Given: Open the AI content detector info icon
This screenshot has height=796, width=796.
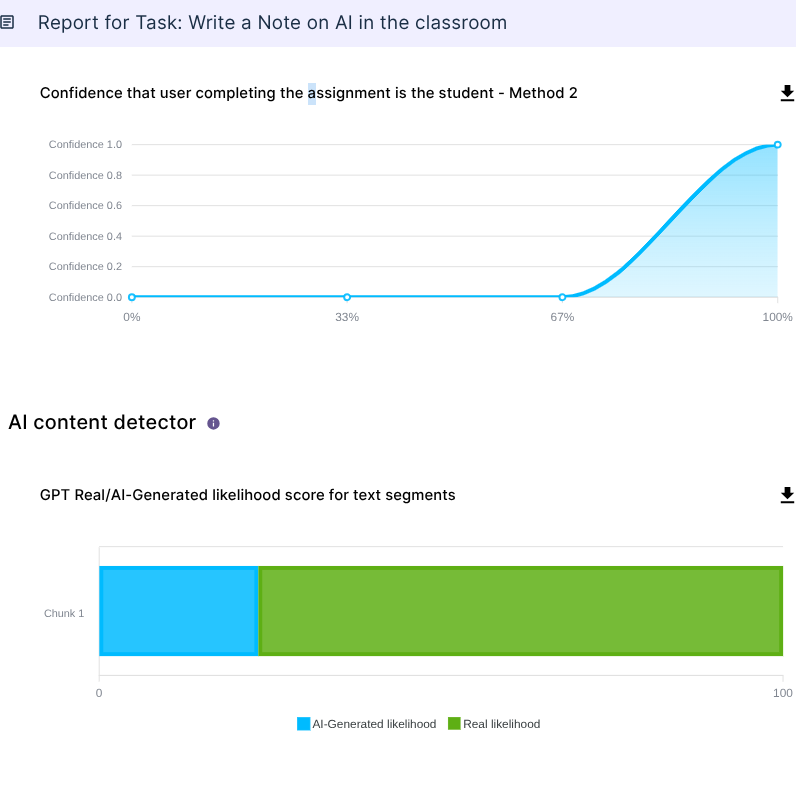Looking at the screenshot, I should click(x=213, y=423).
